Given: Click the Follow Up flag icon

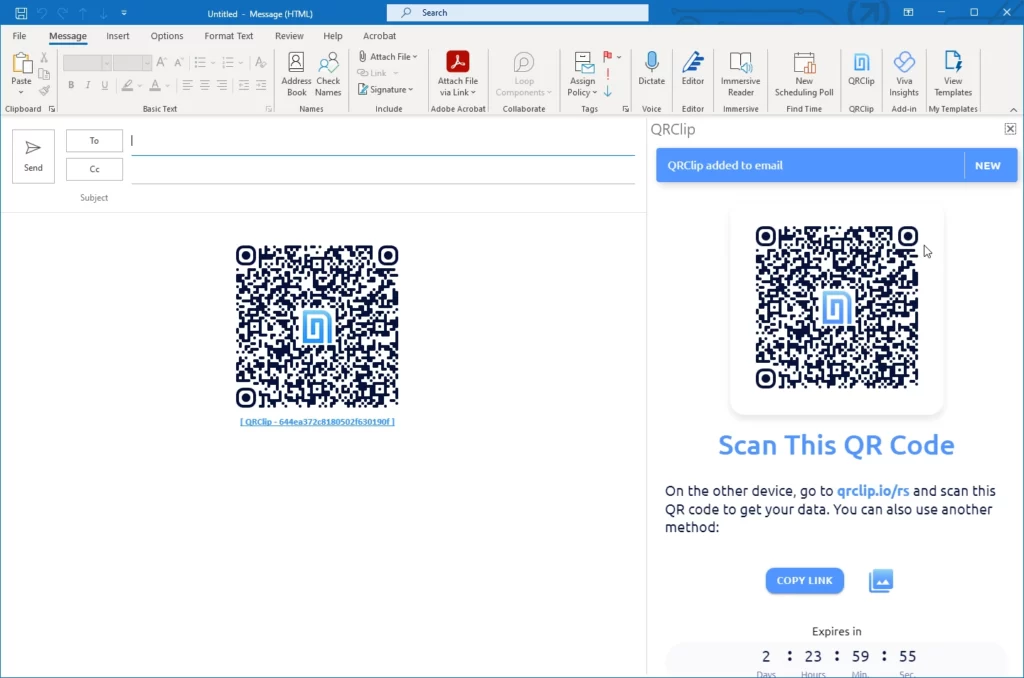Looking at the screenshot, I should pos(608,57).
